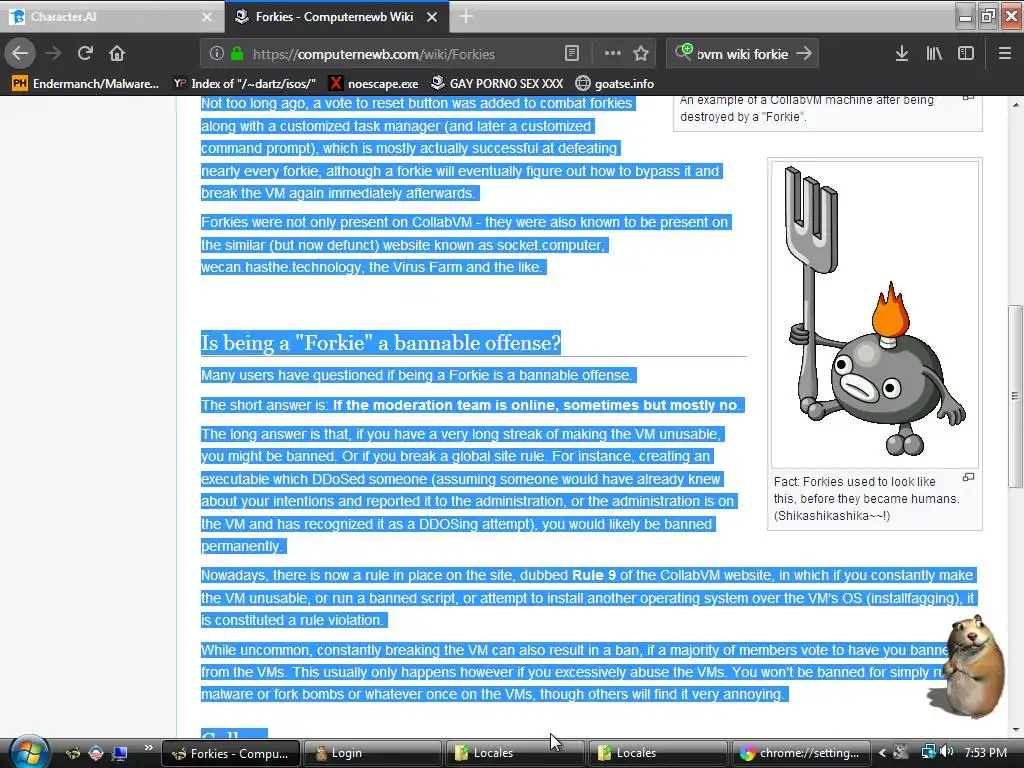Expand the quick launch overflow chevron
This screenshot has height=768, width=1024.
click(x=148, y=748)
